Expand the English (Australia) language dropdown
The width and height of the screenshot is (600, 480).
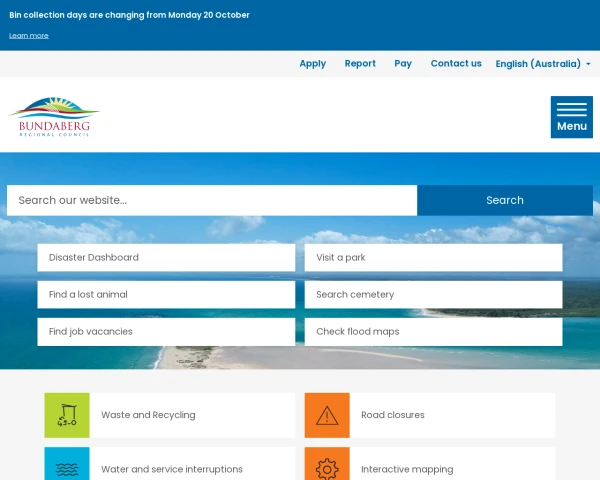click(543, 64)
